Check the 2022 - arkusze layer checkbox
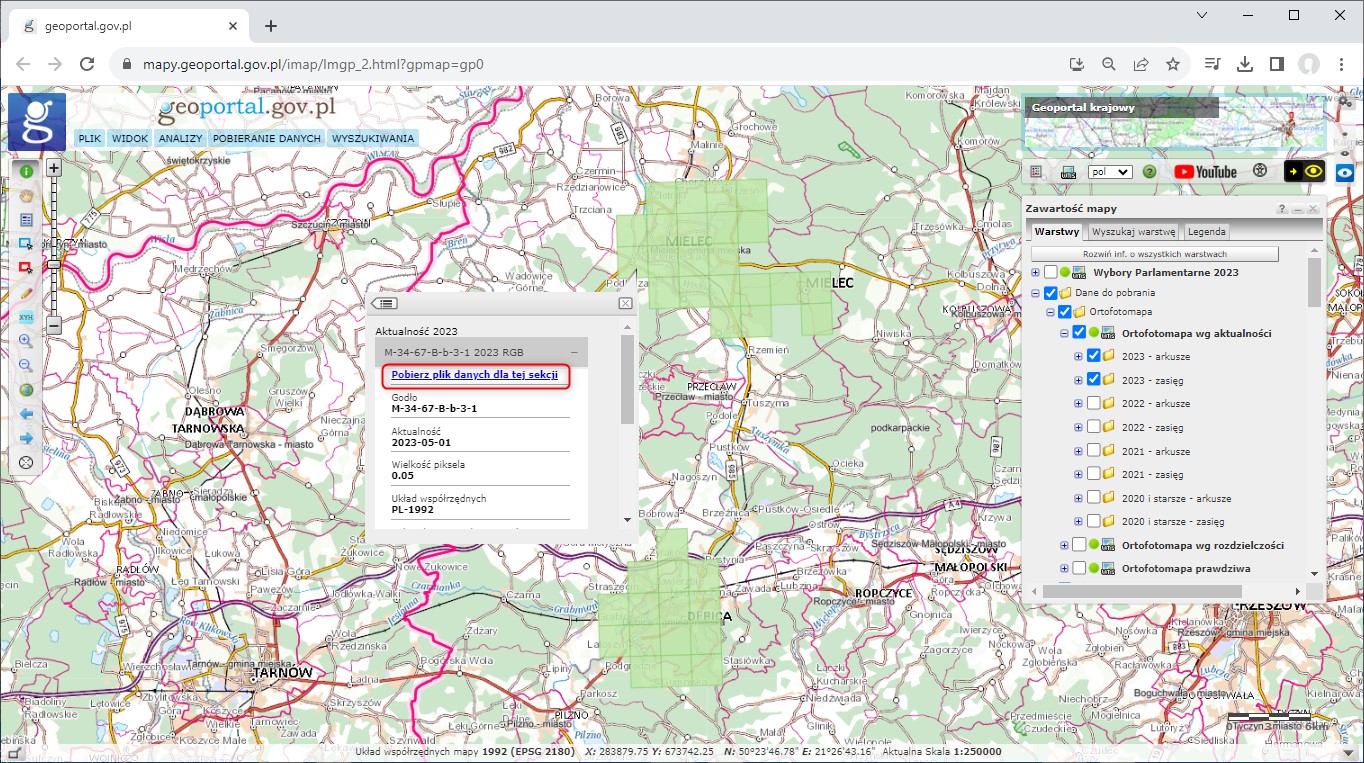Image resolution: width=1364 pixels, height=763 pixels. coord(1093,403)
